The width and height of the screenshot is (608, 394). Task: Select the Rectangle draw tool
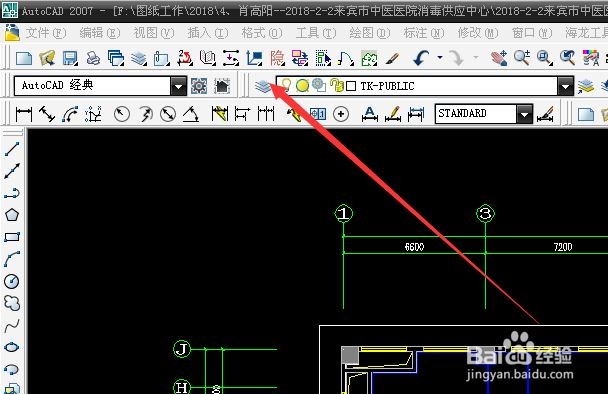click(x=12, y=237)
